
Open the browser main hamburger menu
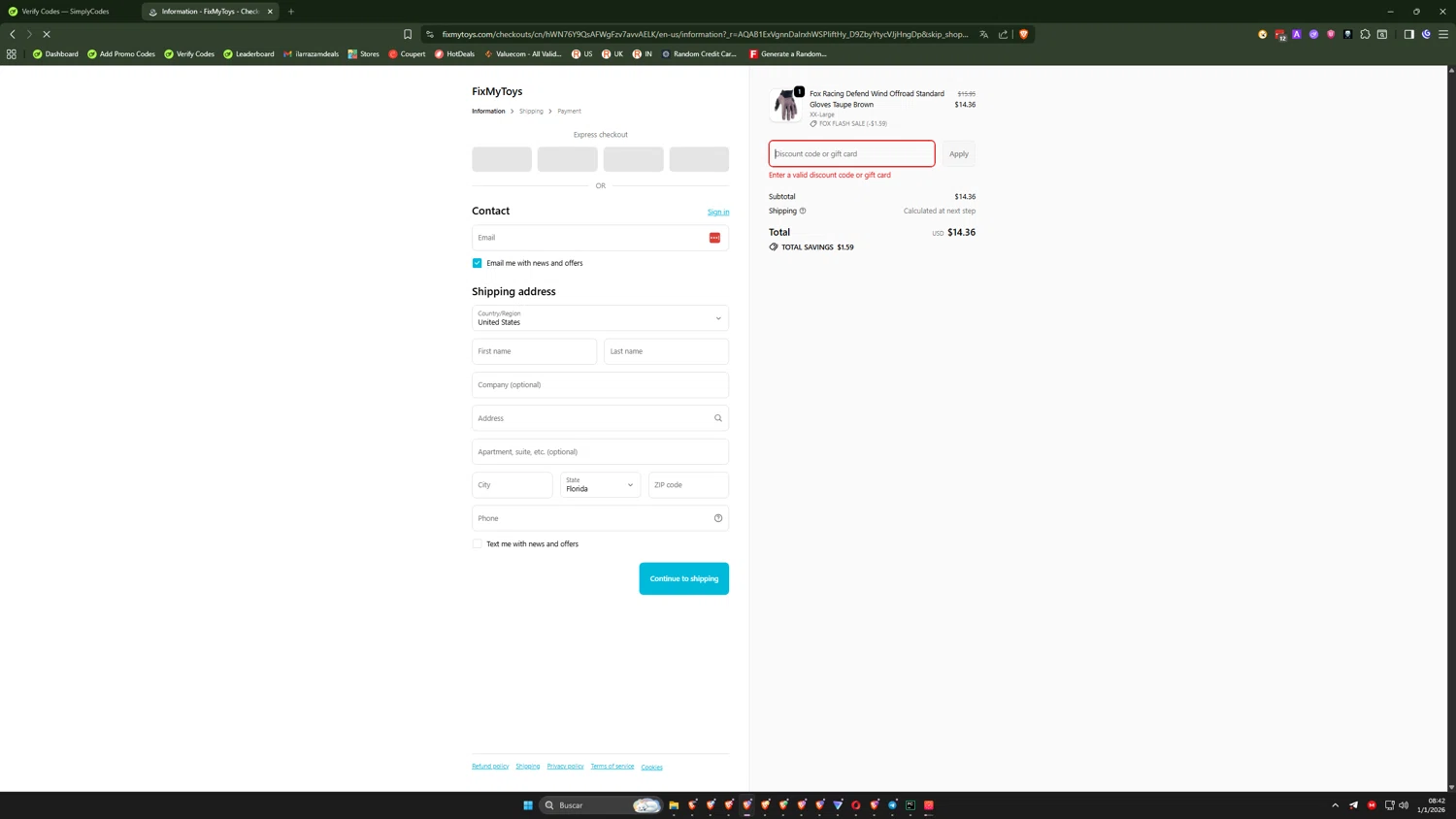click(1443, 34)
